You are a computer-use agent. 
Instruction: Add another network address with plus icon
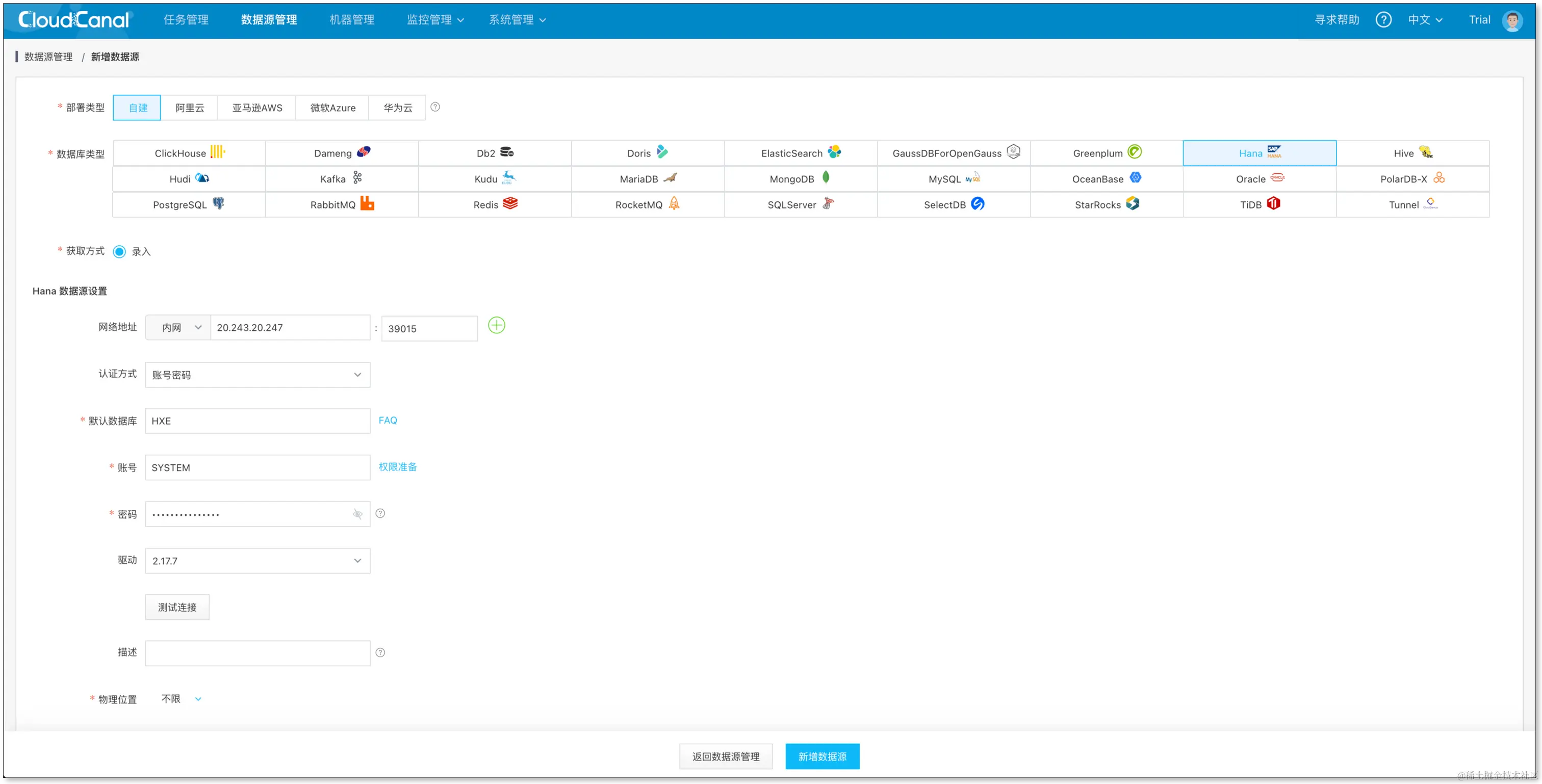coord(496,326)
